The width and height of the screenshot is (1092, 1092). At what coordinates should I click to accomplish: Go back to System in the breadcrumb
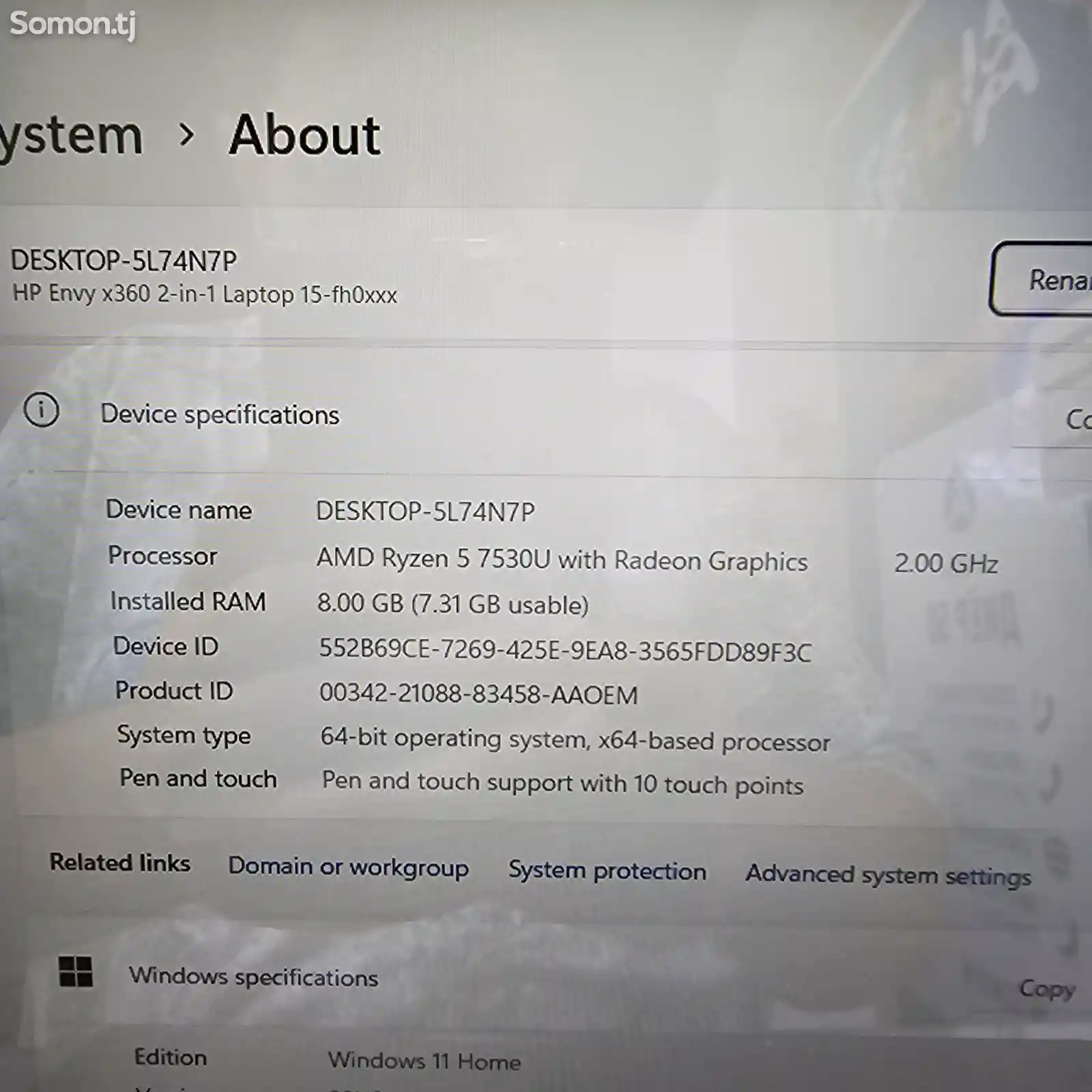(71, 136)
